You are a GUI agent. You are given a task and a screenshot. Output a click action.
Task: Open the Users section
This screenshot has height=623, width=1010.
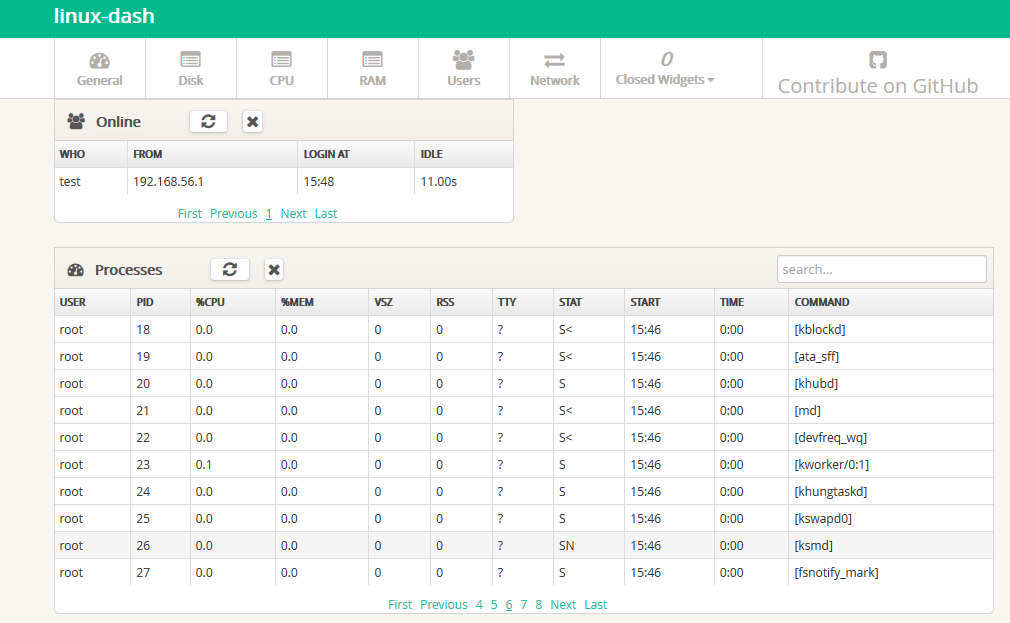(x=464, y=68)
